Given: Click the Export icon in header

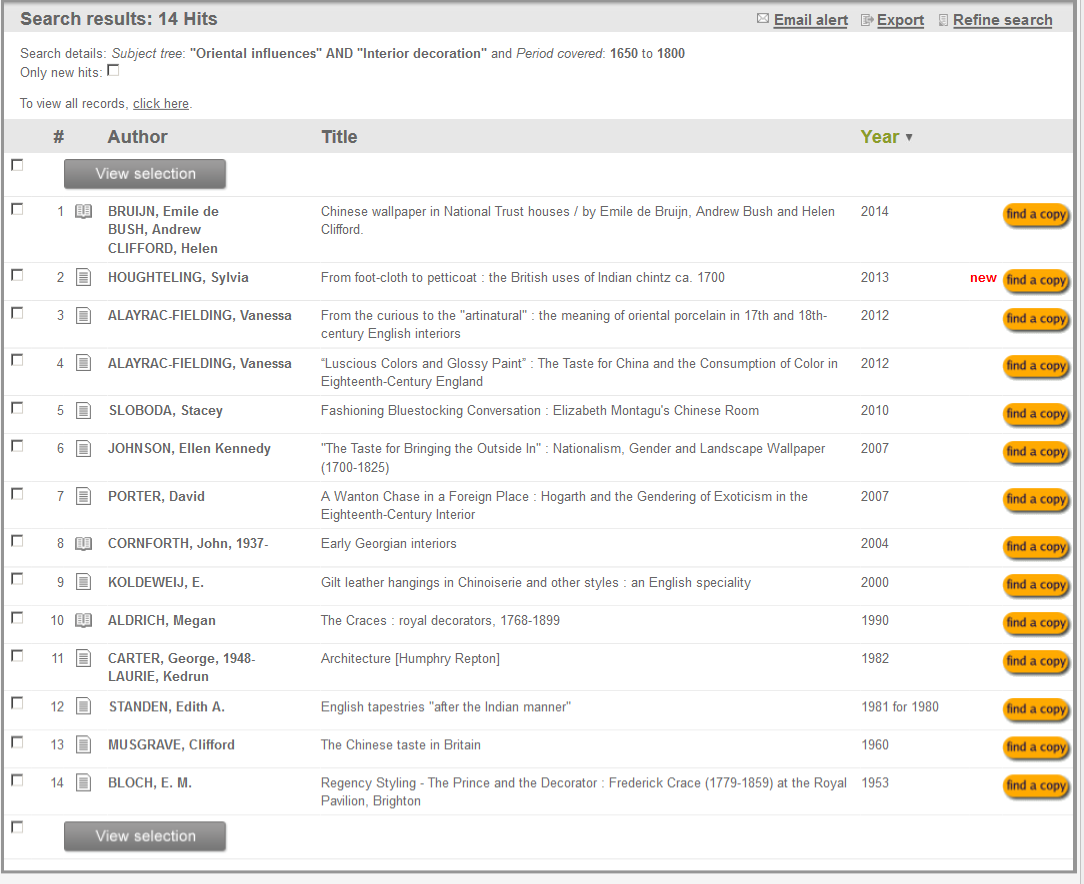Looking at the screenshot, I should 867,20.
